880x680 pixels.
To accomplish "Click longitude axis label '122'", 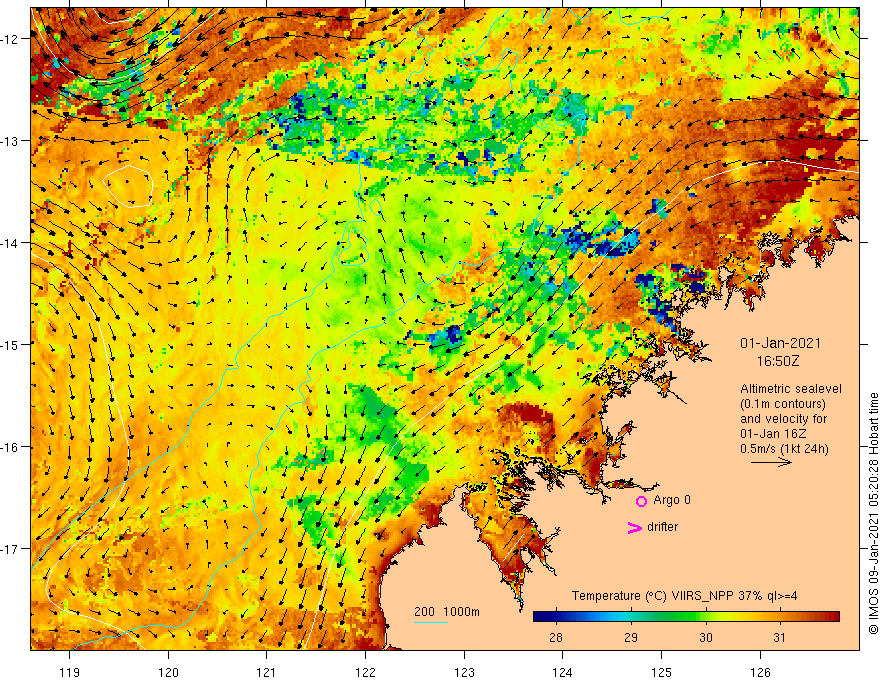I will pyautogui.click(x=365, y=672).
